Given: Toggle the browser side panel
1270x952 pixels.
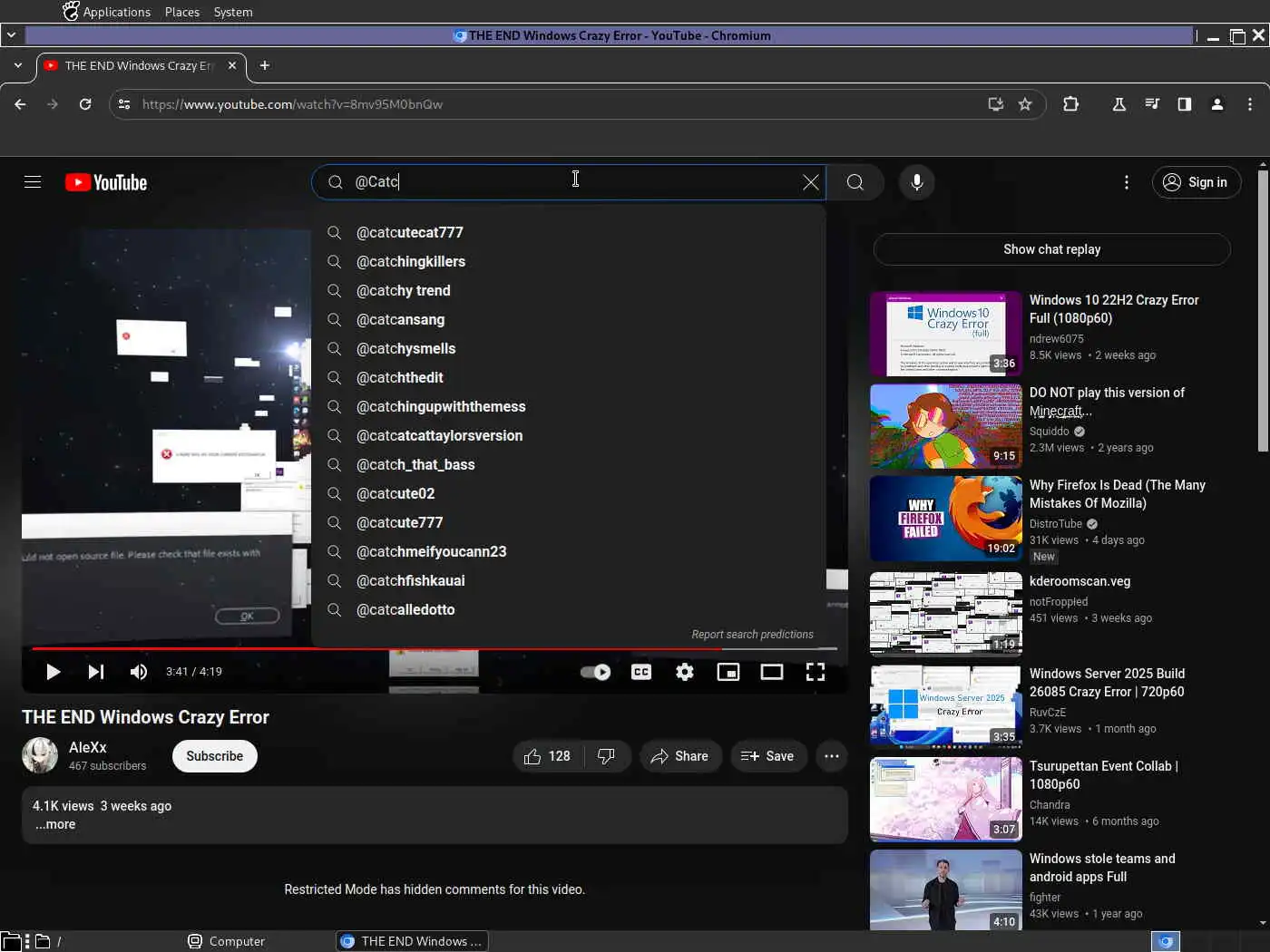Looking at the screenshot, I should point(1185,104).
